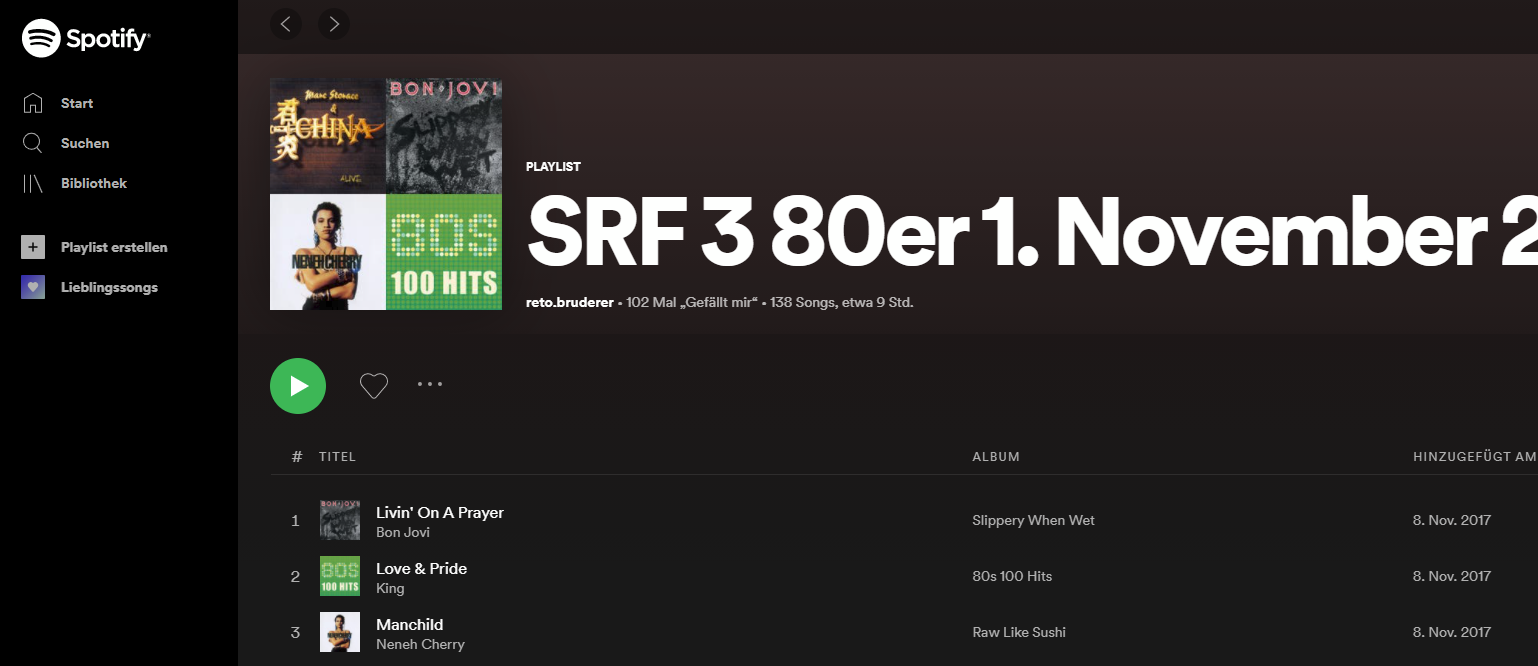Image resolution: width=1538 pixels, height=666 pixels.
Task: Click the TITEL column header
Action: (x=337, y=457)
